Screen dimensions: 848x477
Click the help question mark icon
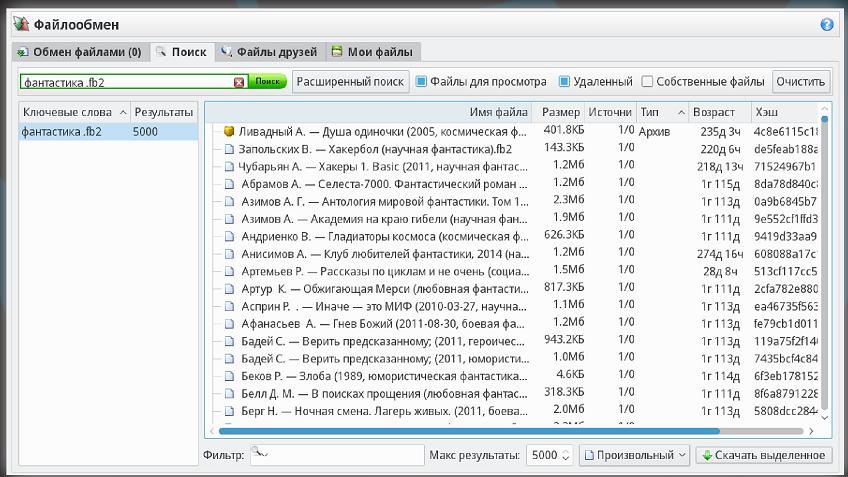827,24
